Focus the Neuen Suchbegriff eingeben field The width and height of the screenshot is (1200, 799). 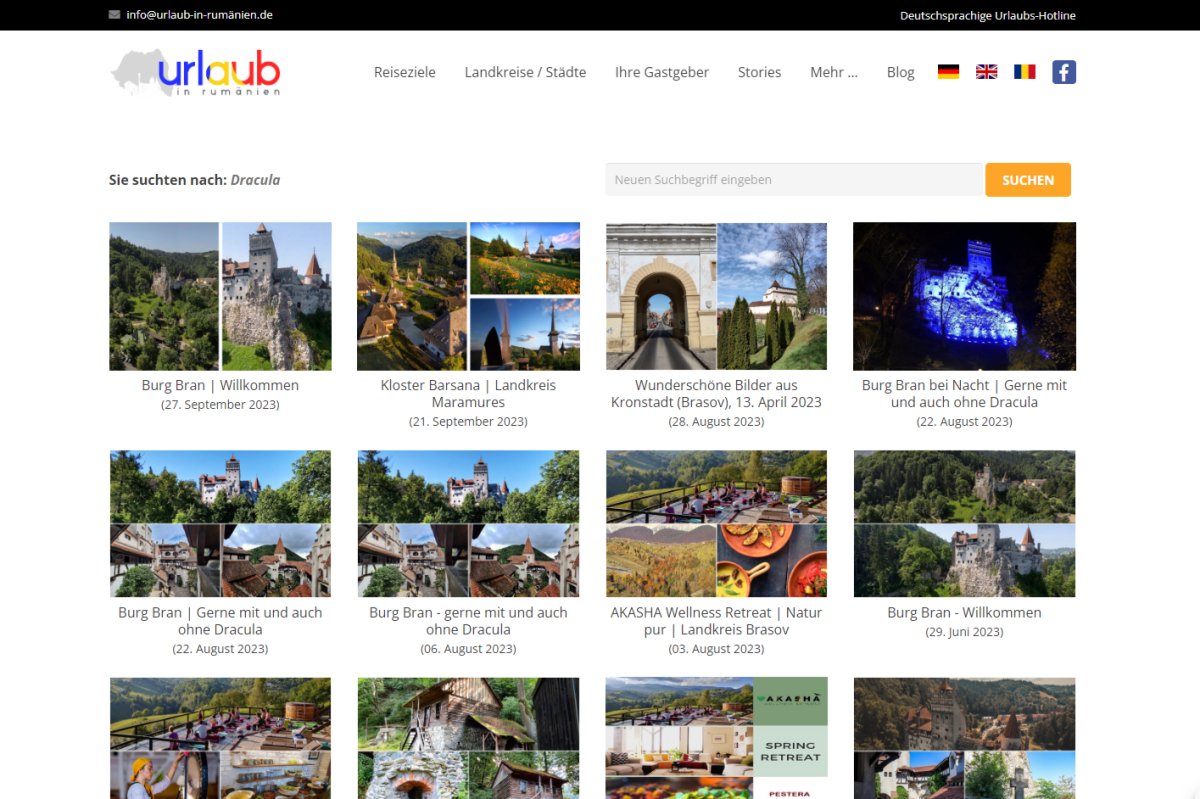coord(793,180)
